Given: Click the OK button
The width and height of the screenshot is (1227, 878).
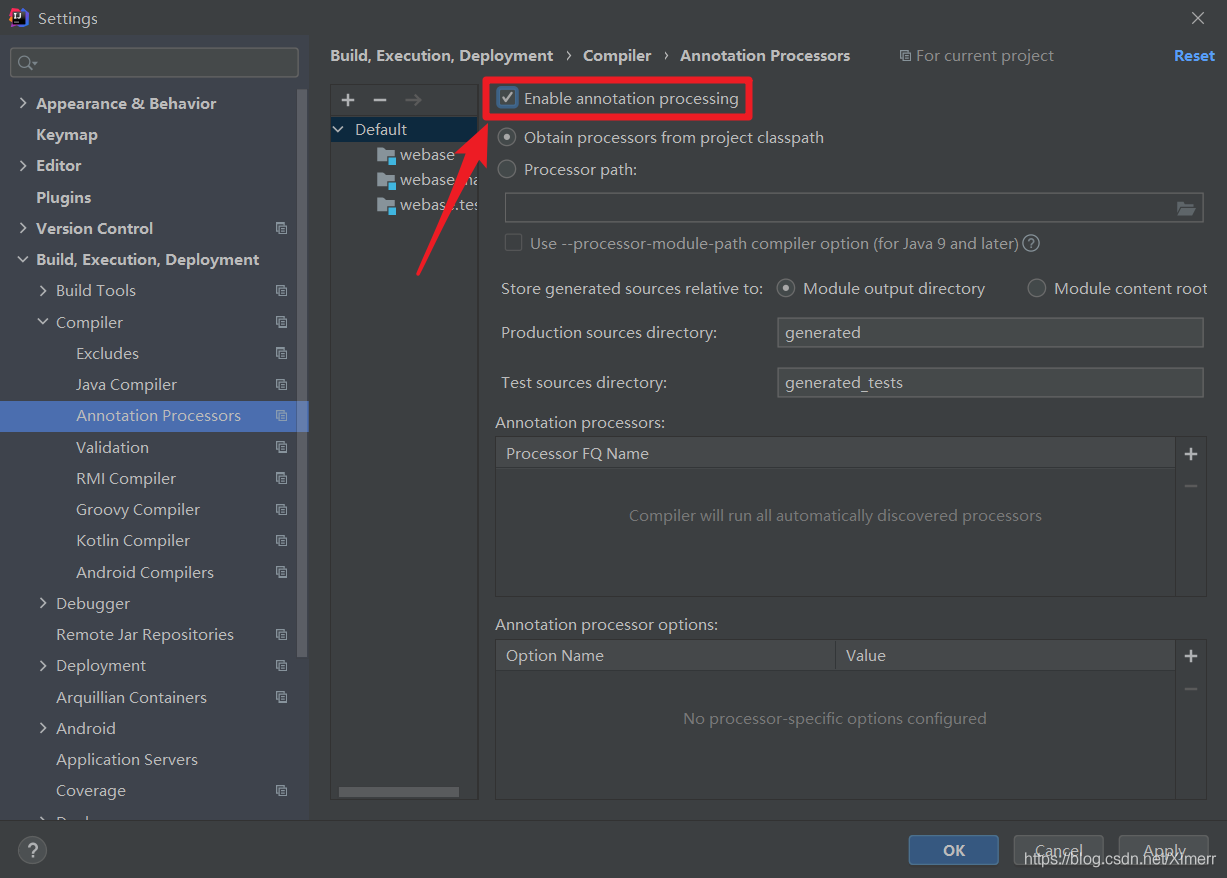Looking at the screenshot, I should click(953, 850).
